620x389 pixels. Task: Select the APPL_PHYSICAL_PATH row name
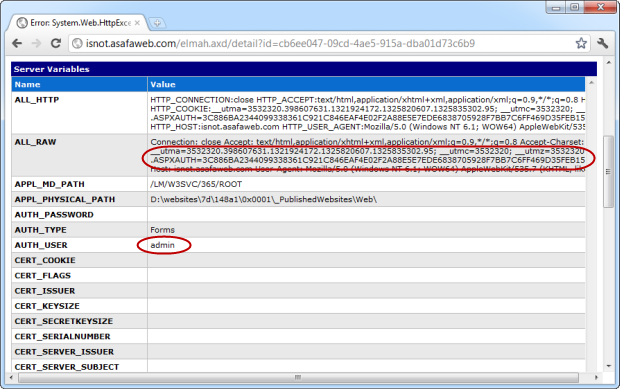click(65, 199)
